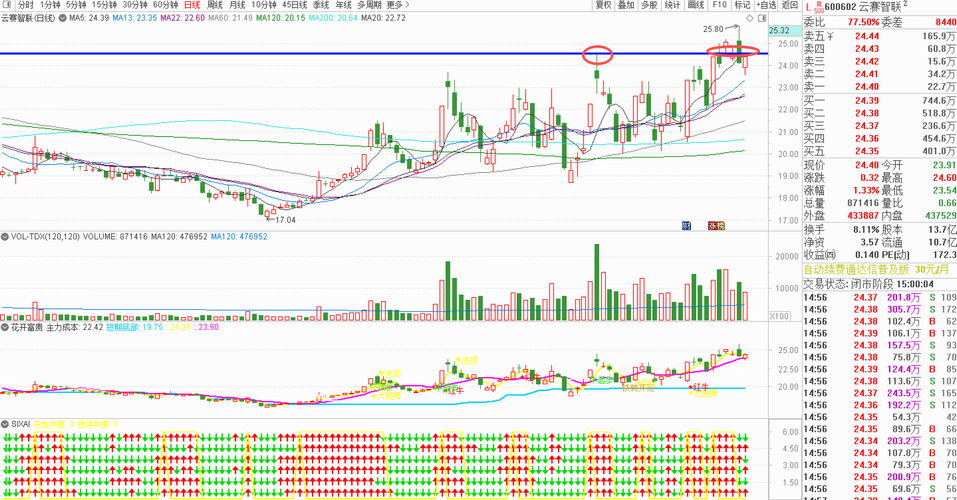Click the 涨榜 marker icon

pos(716,226)
